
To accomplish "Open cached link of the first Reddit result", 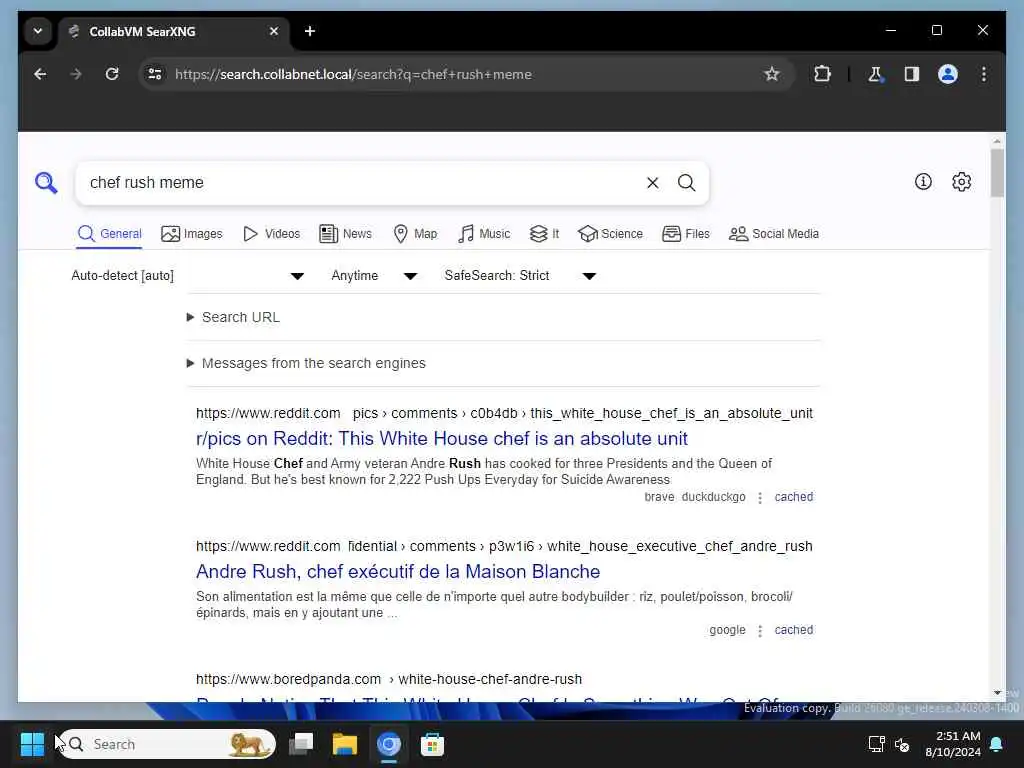I will (x=793, y=497).
